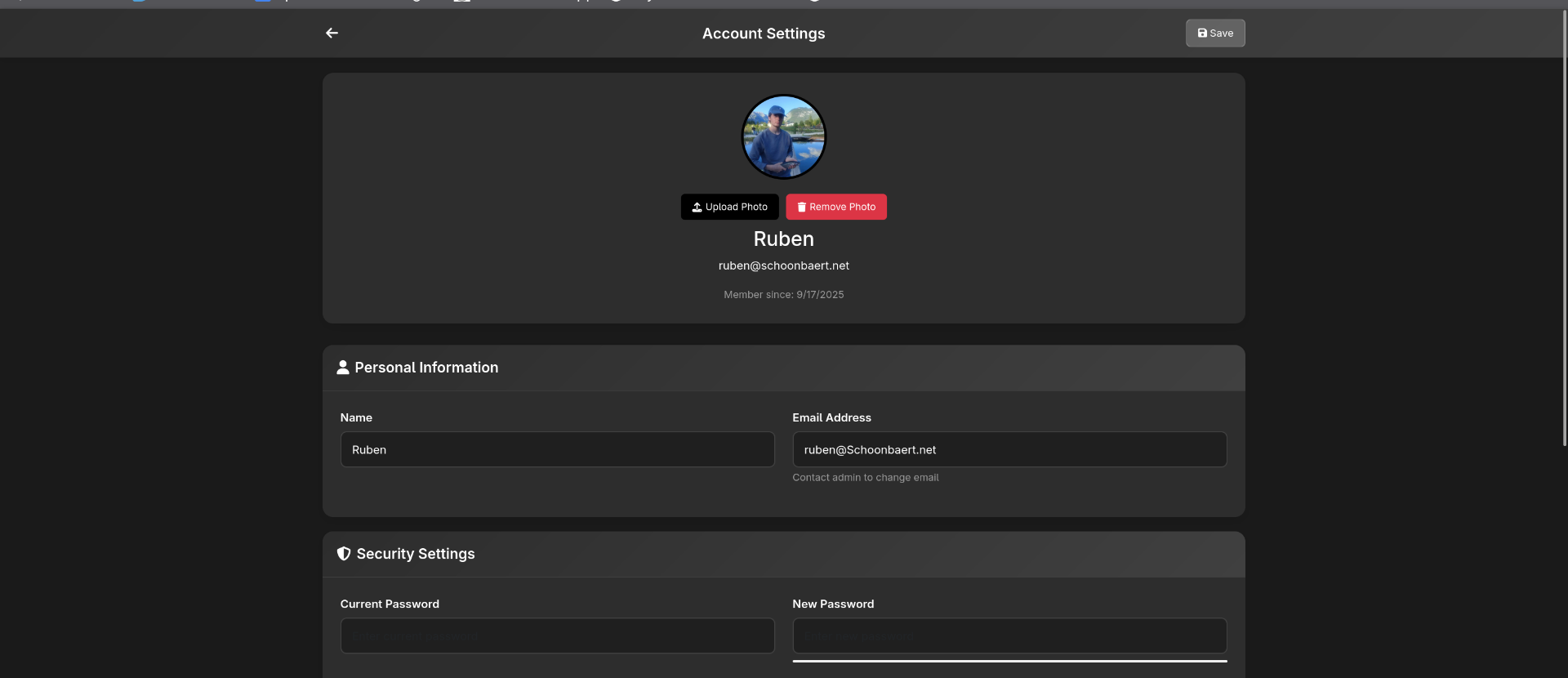This screenshot has width=1568, height=678.
Task: Focus the Name field containing Ruben
Action: [557, 450]
